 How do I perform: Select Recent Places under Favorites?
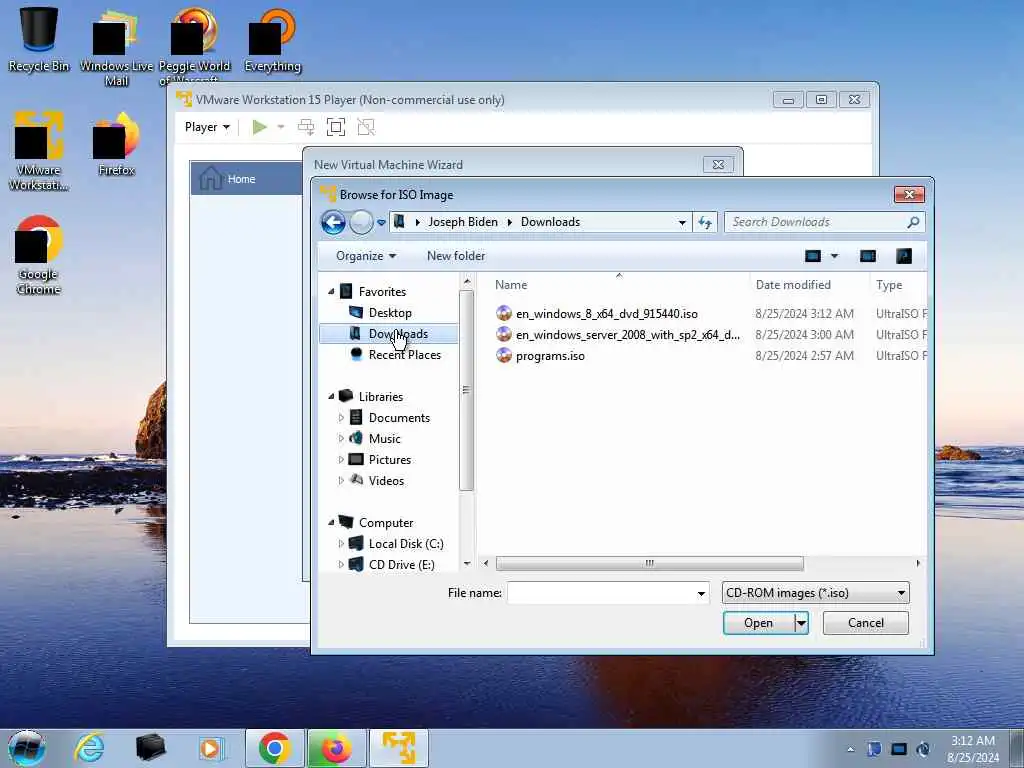click(x=404, y=355)
